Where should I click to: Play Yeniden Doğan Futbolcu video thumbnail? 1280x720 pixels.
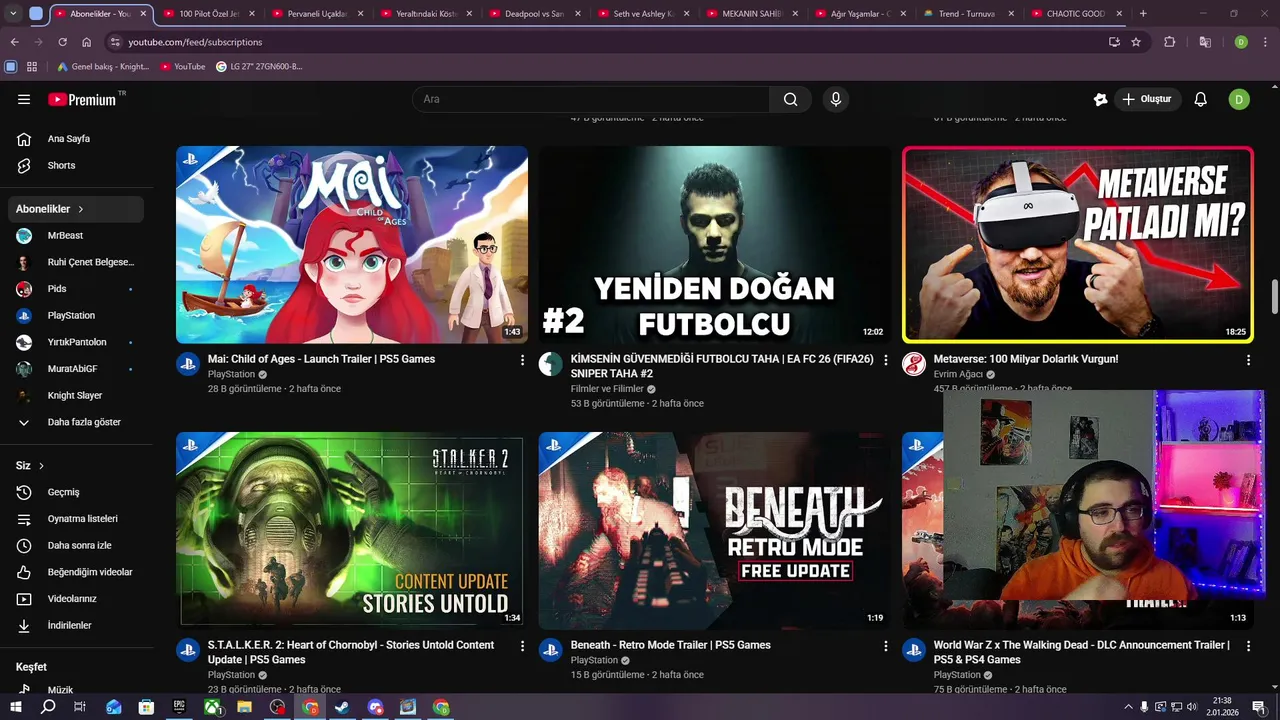(715, 245)
